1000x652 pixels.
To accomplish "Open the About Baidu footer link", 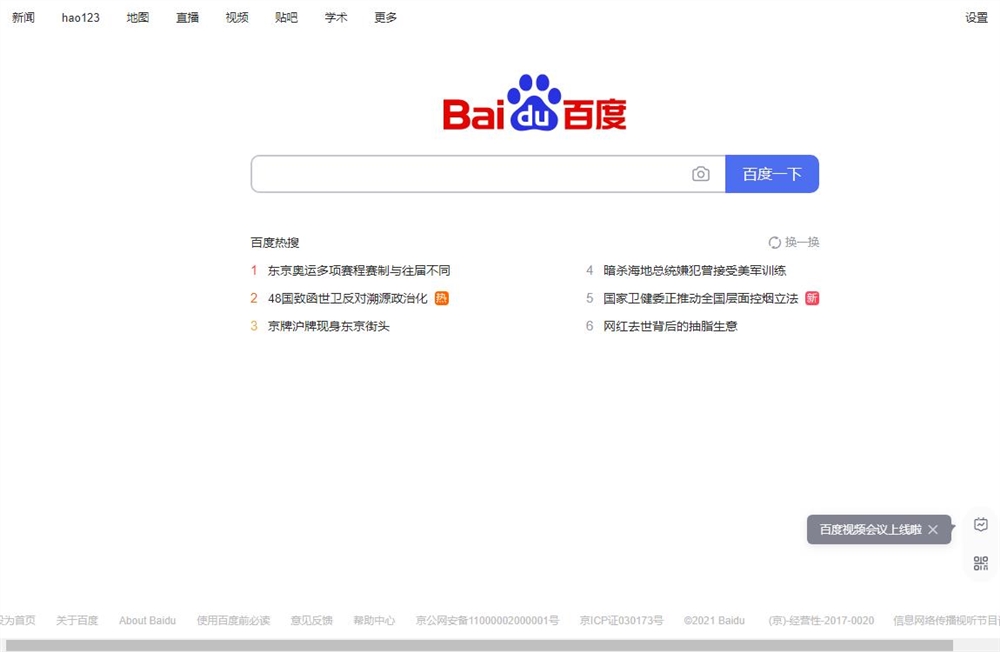I will tap(147, 620).
